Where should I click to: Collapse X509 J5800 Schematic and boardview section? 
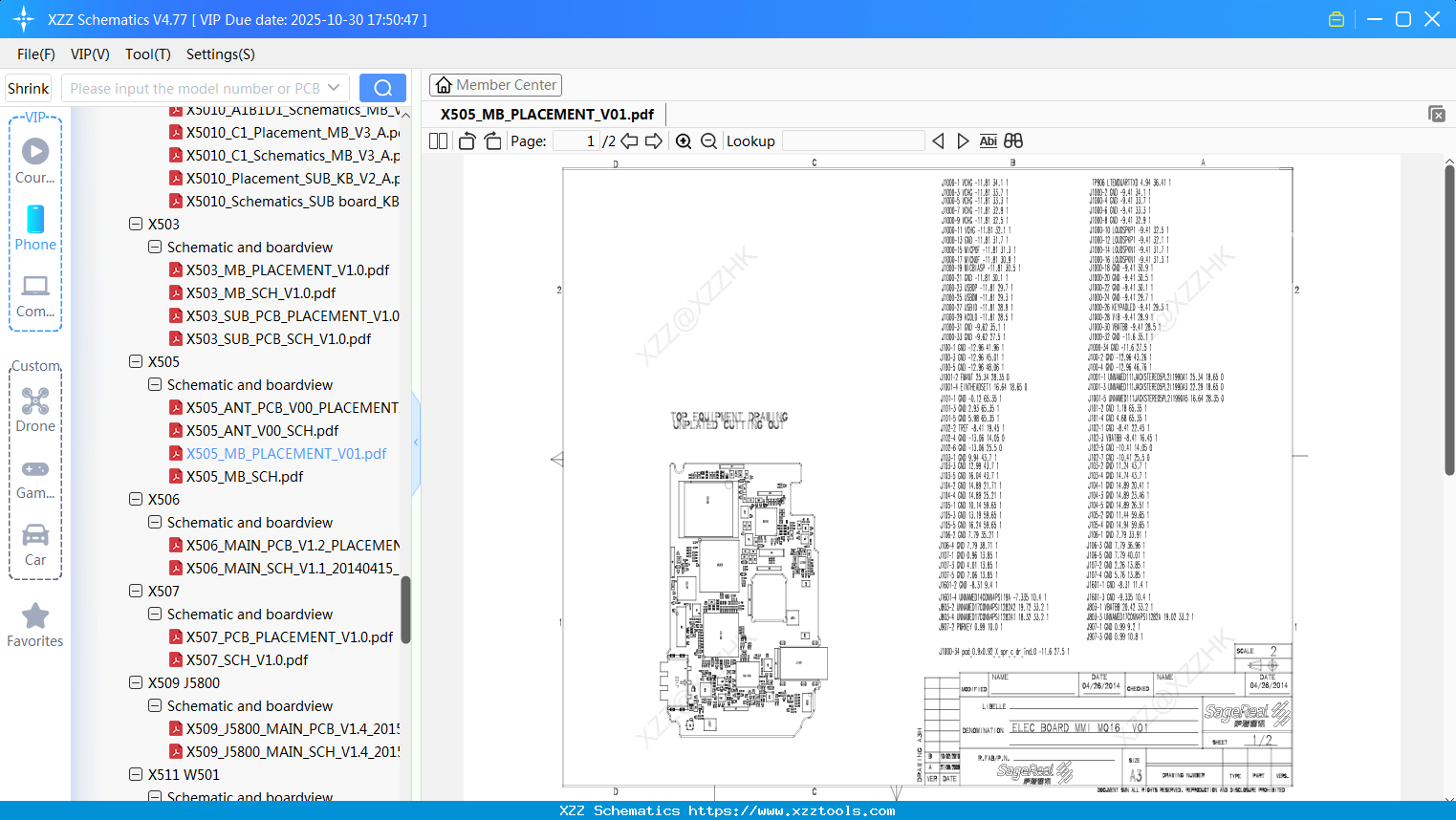(x=155, y=705)
